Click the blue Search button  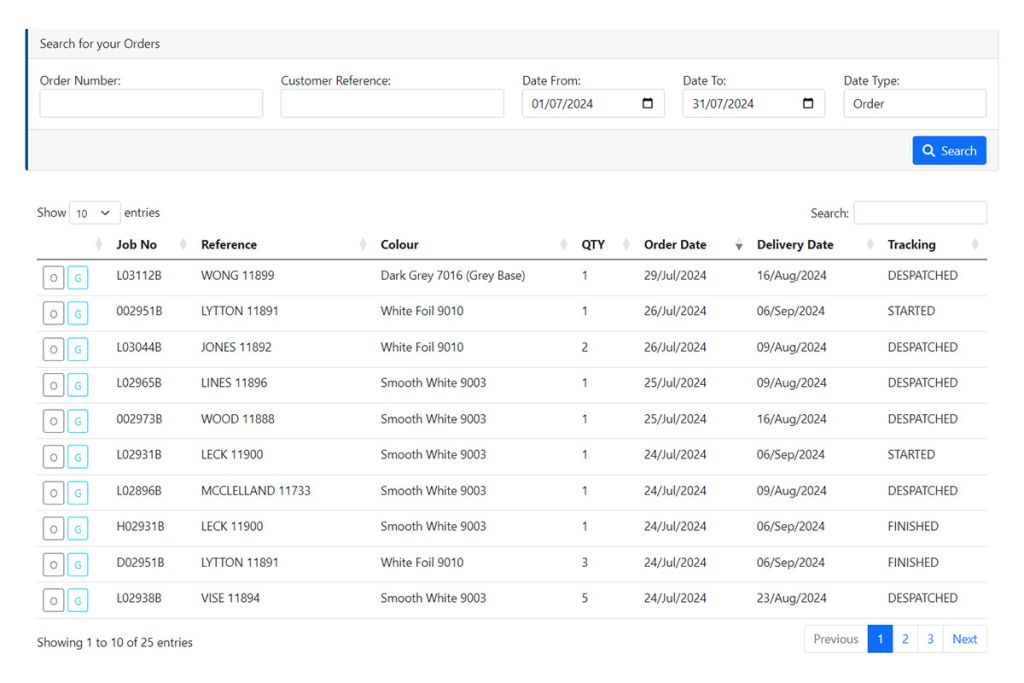949,151
